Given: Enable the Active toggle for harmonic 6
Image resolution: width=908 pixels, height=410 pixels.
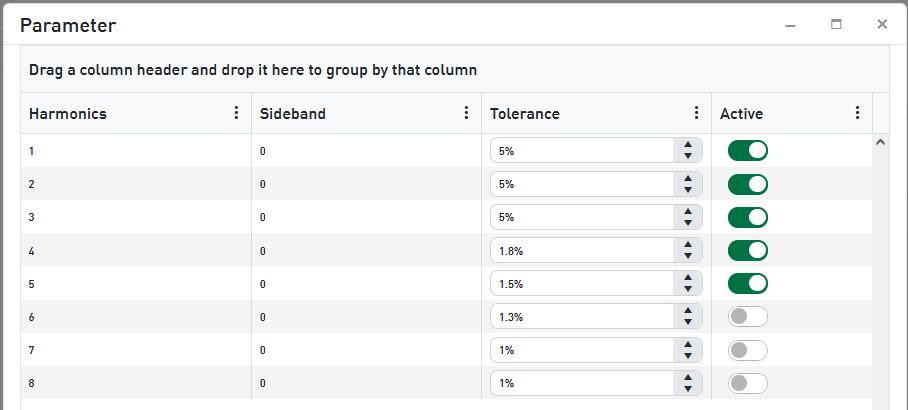Looking at the screenshot, I should click(747, 316).
